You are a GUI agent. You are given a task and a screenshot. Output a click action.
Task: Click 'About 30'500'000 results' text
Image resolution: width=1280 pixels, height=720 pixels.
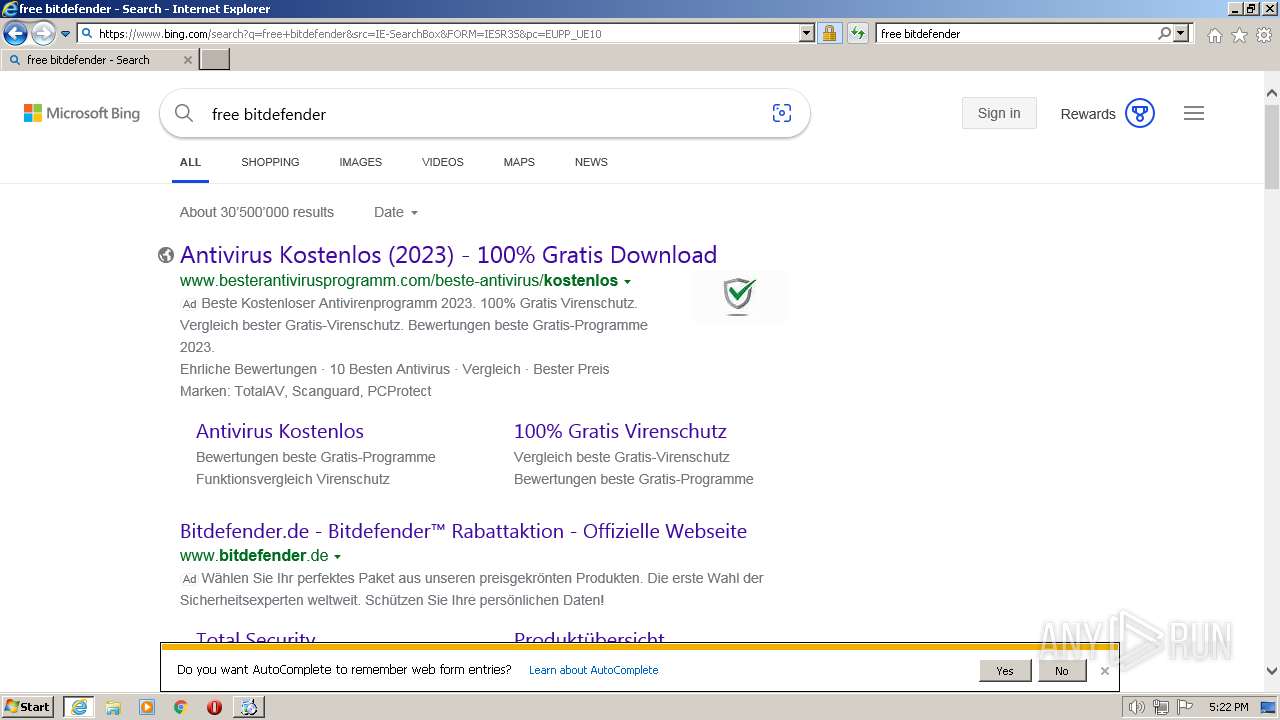click(x=257, y=212)
